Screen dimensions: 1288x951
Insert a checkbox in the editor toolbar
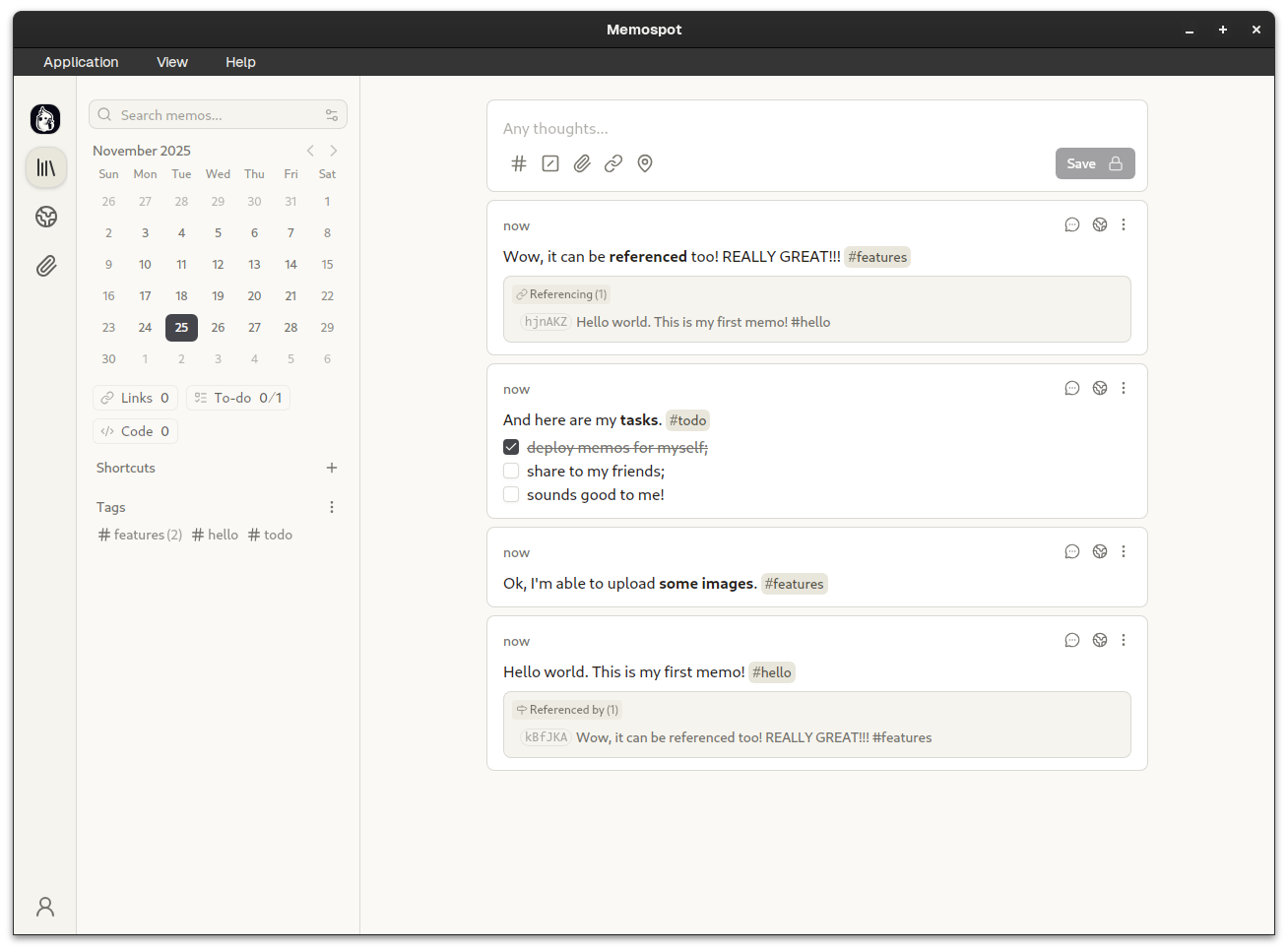pyautogui.click(x=550, y=163)
